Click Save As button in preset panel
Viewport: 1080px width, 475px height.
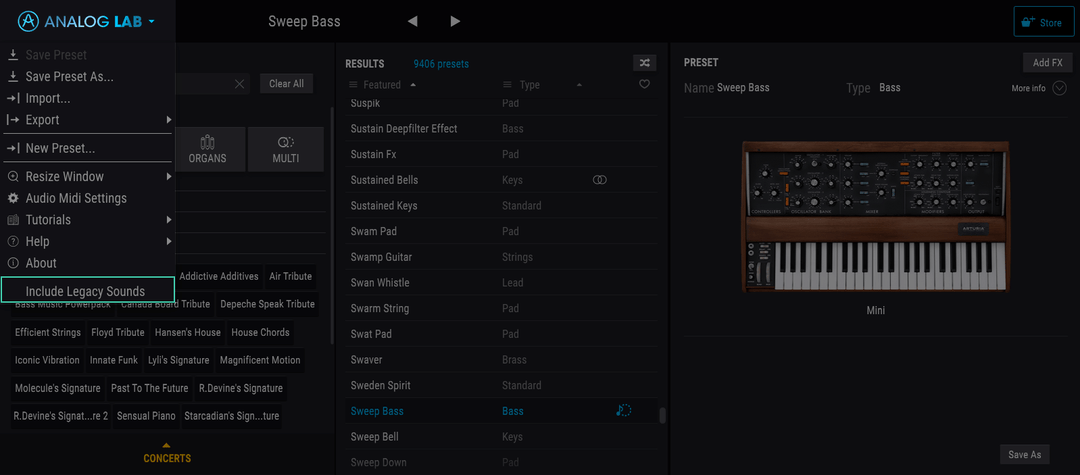pyautogui.click(x=1024, y=454)
